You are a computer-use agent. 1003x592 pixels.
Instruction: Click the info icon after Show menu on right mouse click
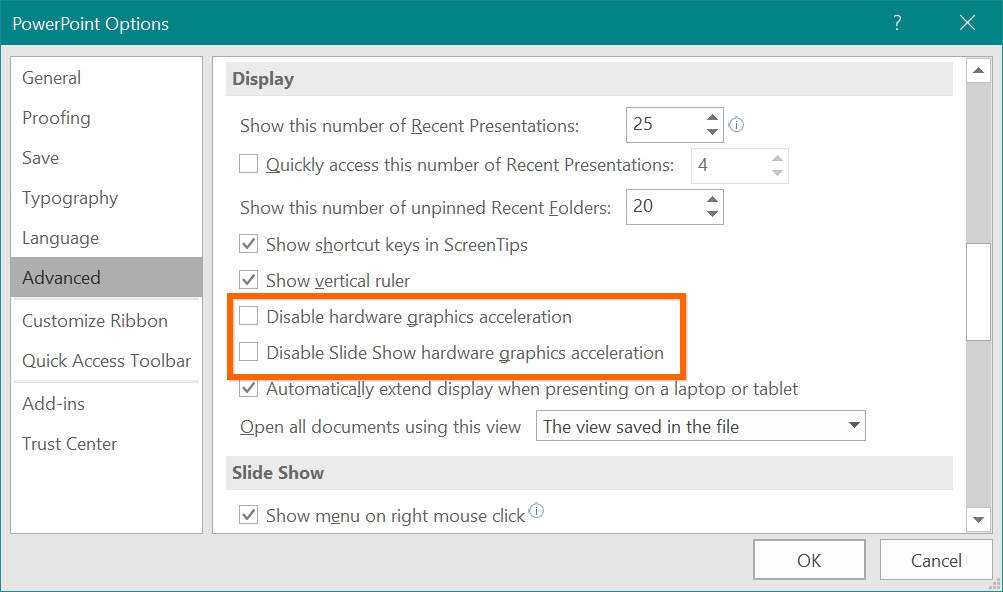(537, 510)
